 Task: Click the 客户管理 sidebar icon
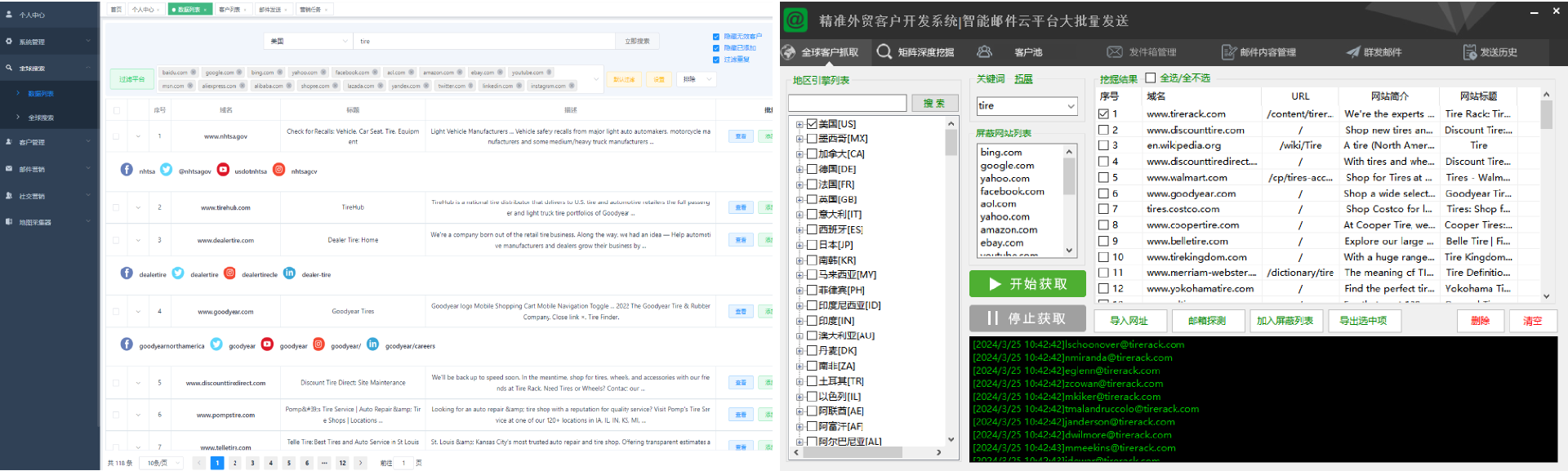point(9,142)
